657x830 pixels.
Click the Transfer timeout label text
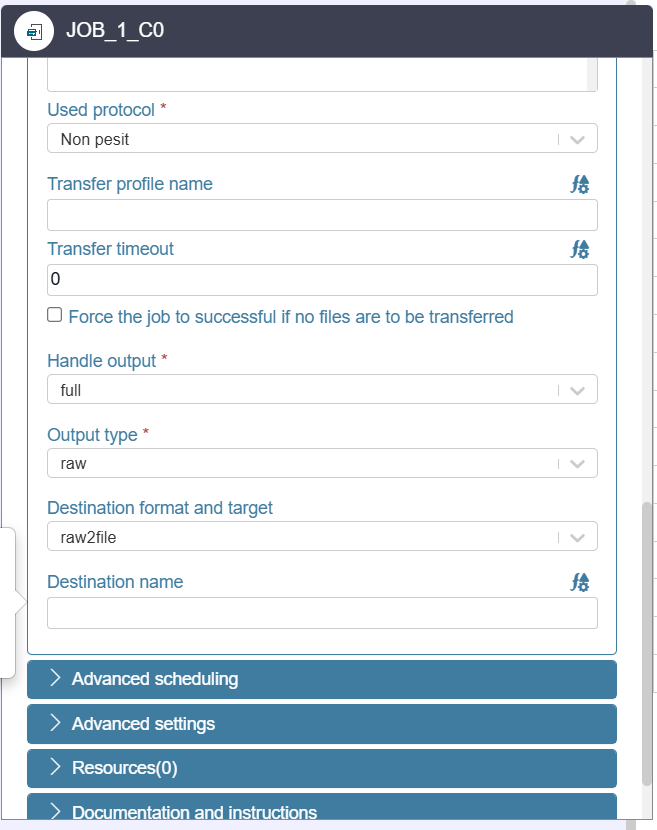point(110,249)
